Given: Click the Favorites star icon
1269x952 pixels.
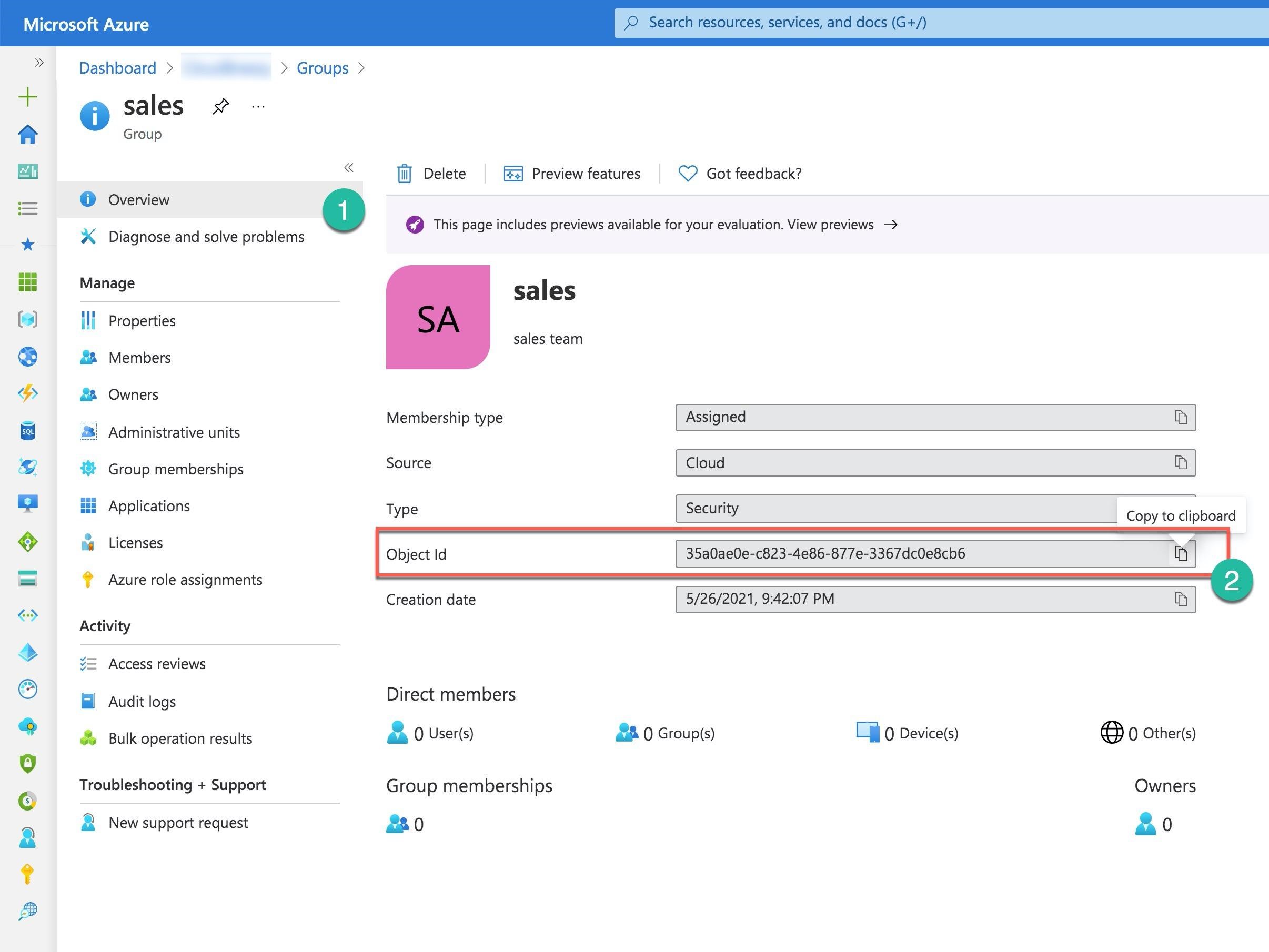Looking at the screenshot, I should [27, 245].
